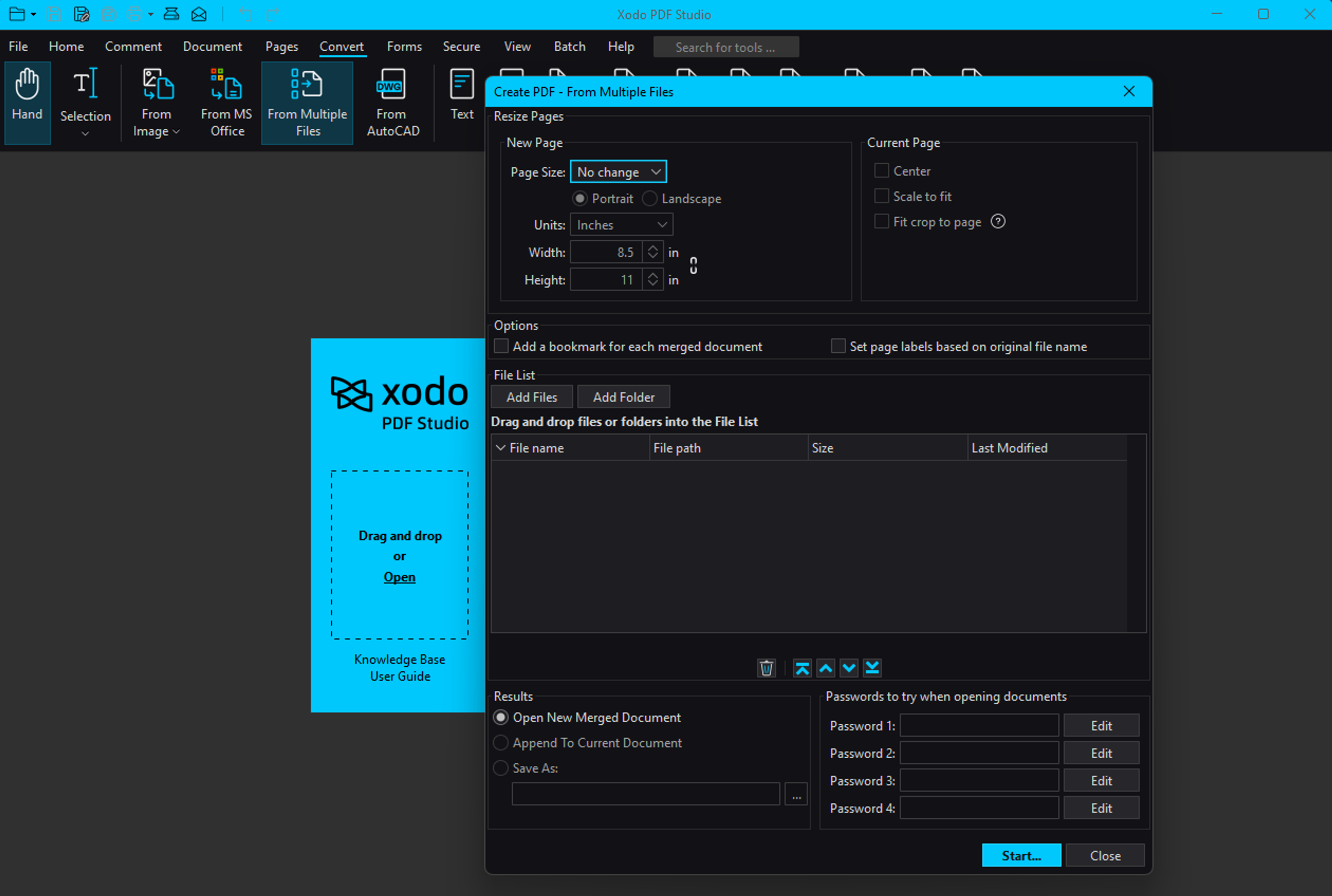The width and height of the screenshot is (1332, 896).
Task: Expand From Image dropdown arrow
Action: pos(177,132)
